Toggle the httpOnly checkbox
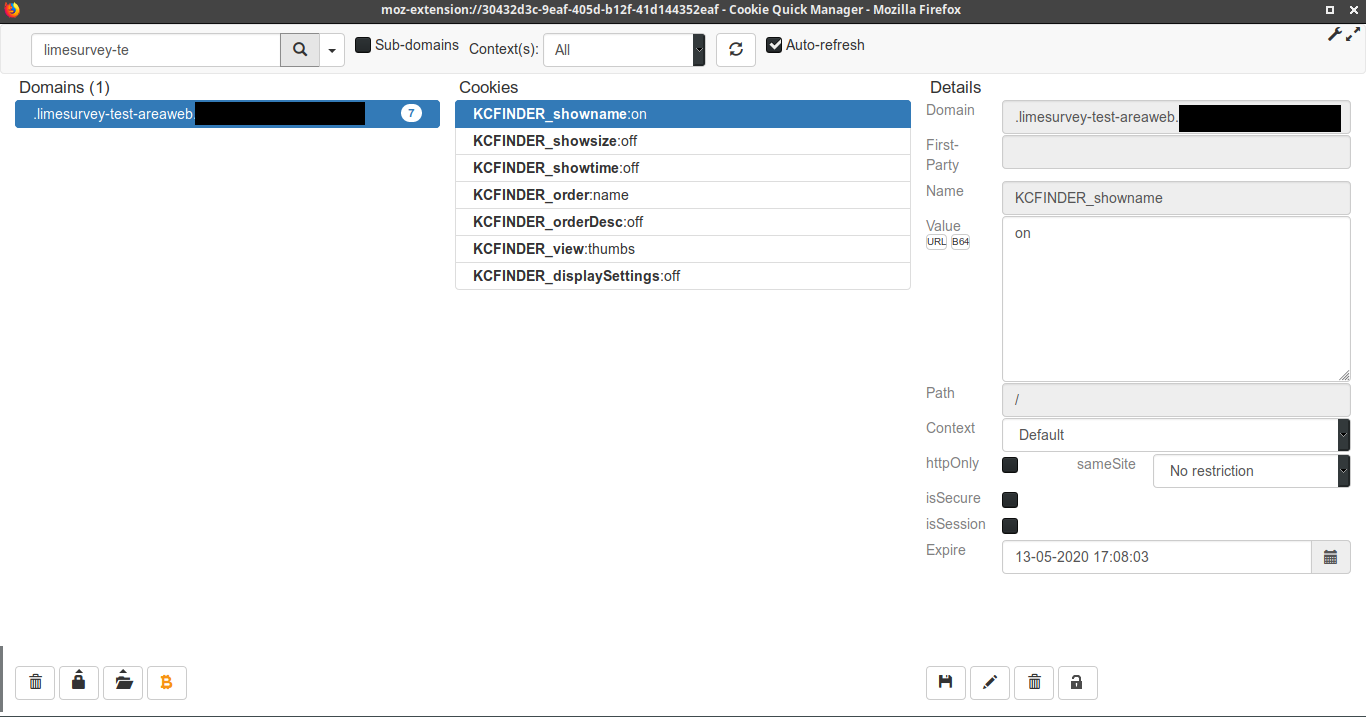The height and width of the screenshot is (717, 1366). coord(1010,465)
